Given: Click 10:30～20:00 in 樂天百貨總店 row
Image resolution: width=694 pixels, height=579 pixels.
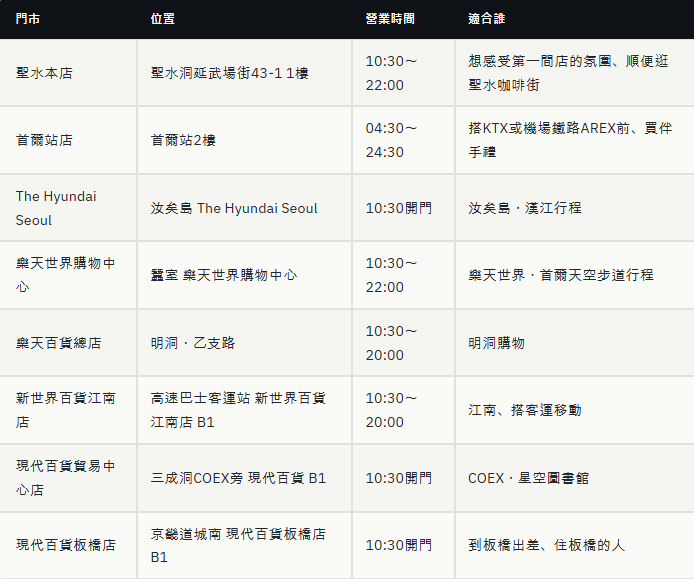Looking at the screenshot, I should pos(391,343).
